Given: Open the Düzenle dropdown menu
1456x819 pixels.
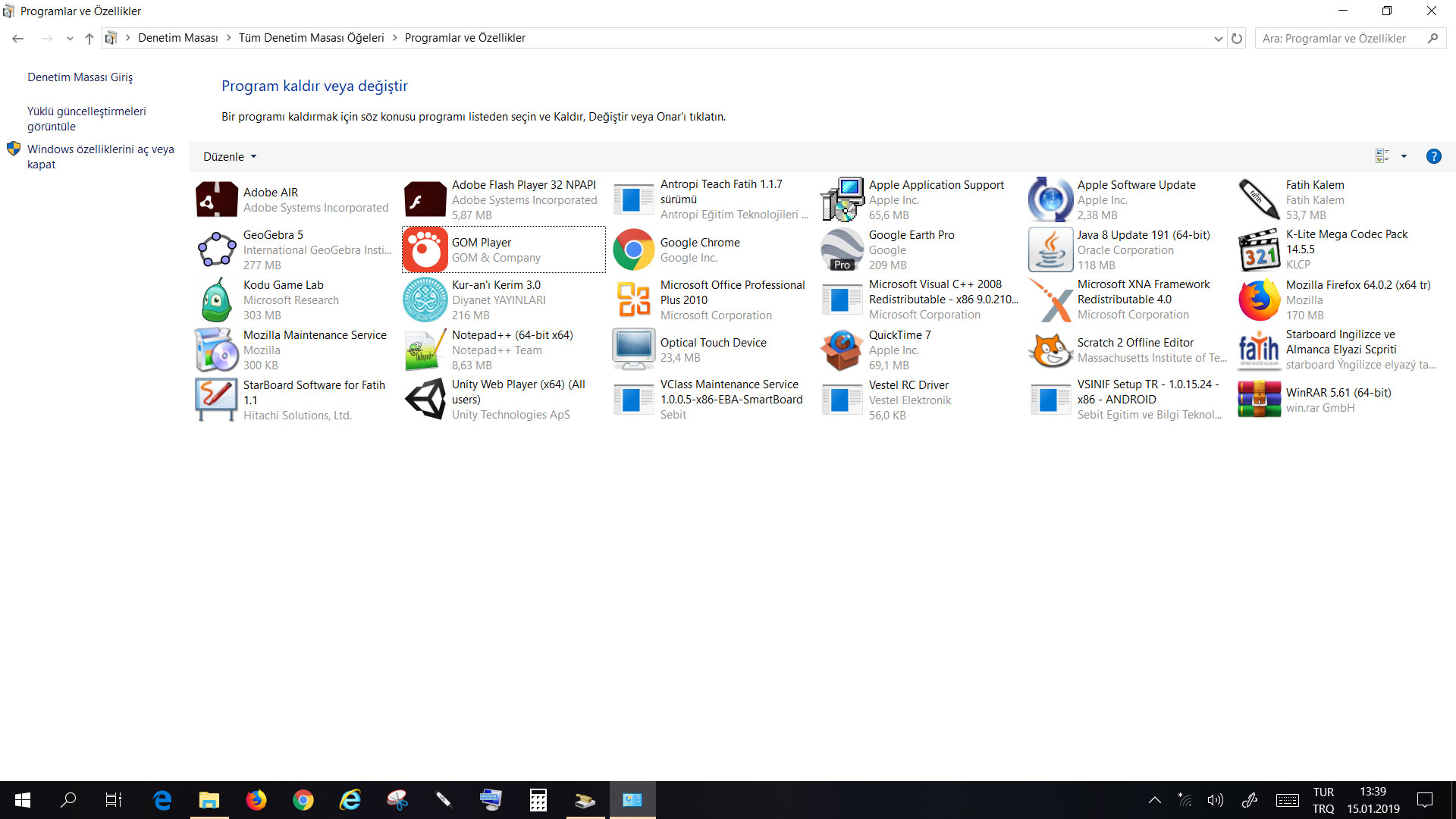Looking at the screenshot, I should 230,157.
